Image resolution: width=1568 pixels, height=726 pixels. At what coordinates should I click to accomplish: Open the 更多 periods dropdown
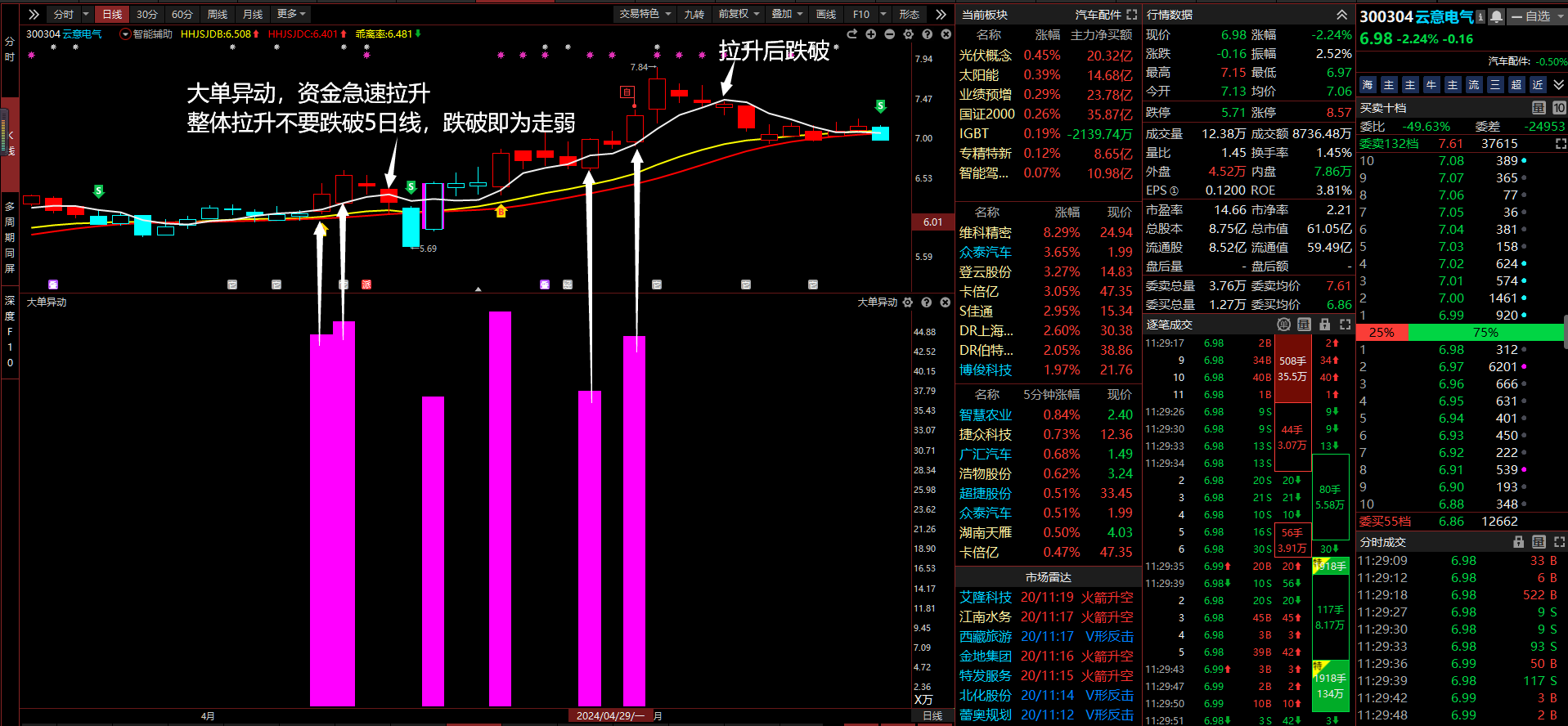tap(291, 14)
